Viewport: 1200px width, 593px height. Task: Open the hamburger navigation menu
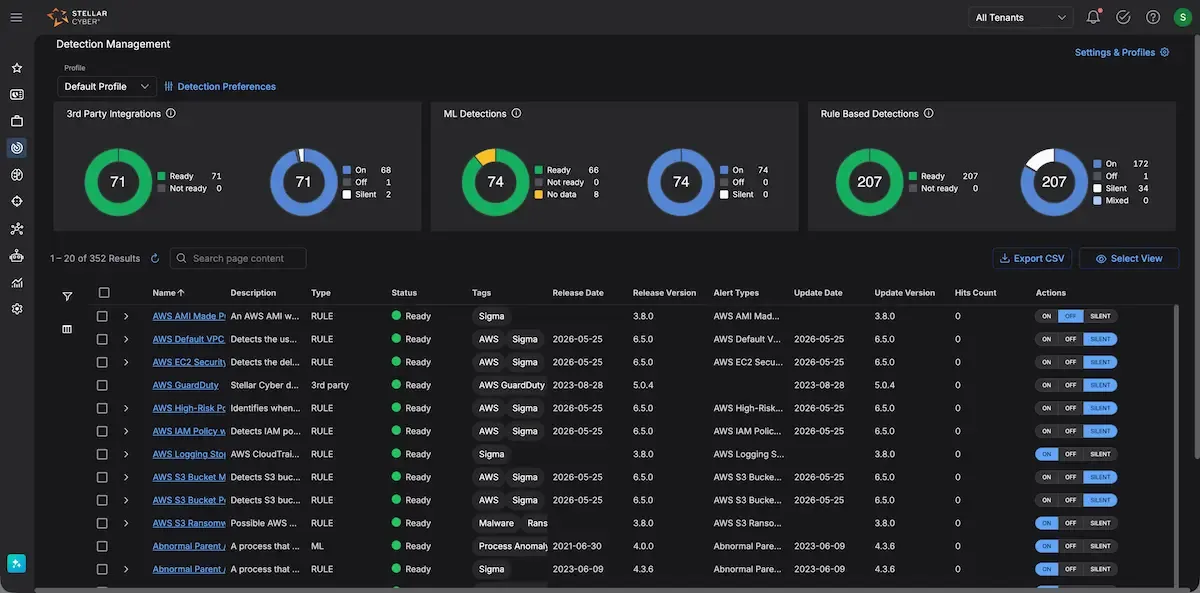tap(17, 17)
